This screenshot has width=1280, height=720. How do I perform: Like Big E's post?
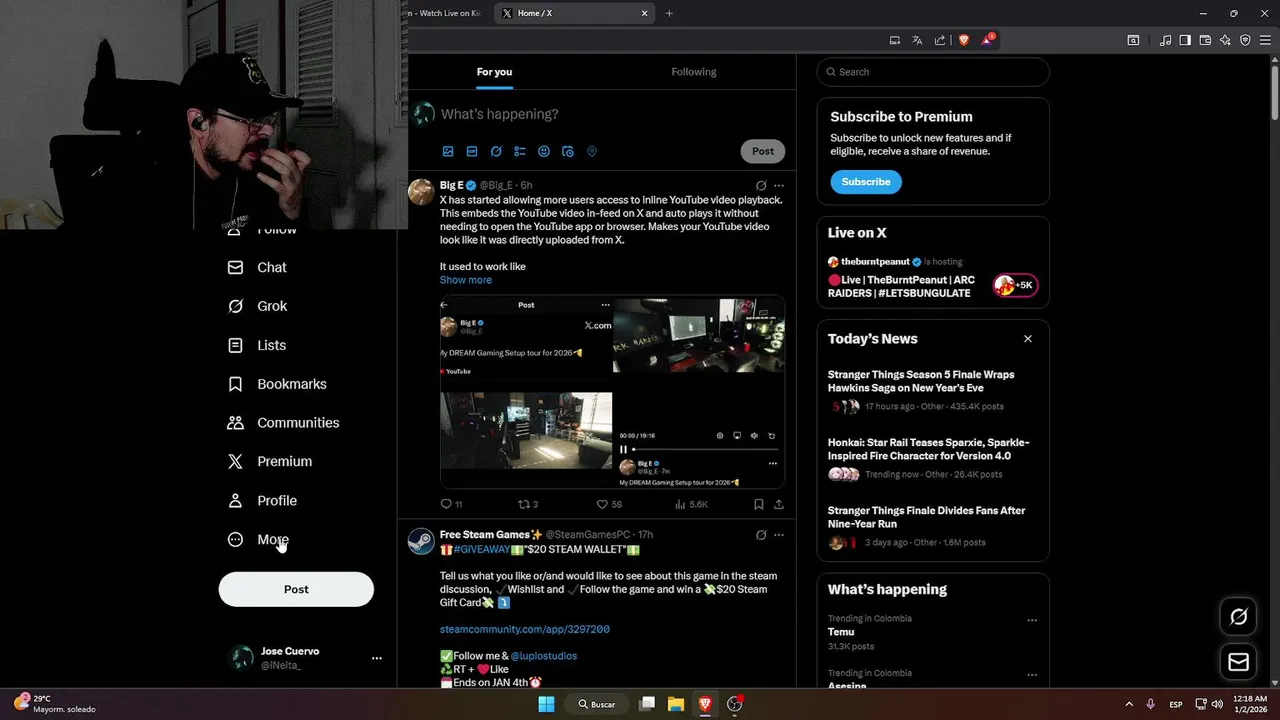click(609, 504)
